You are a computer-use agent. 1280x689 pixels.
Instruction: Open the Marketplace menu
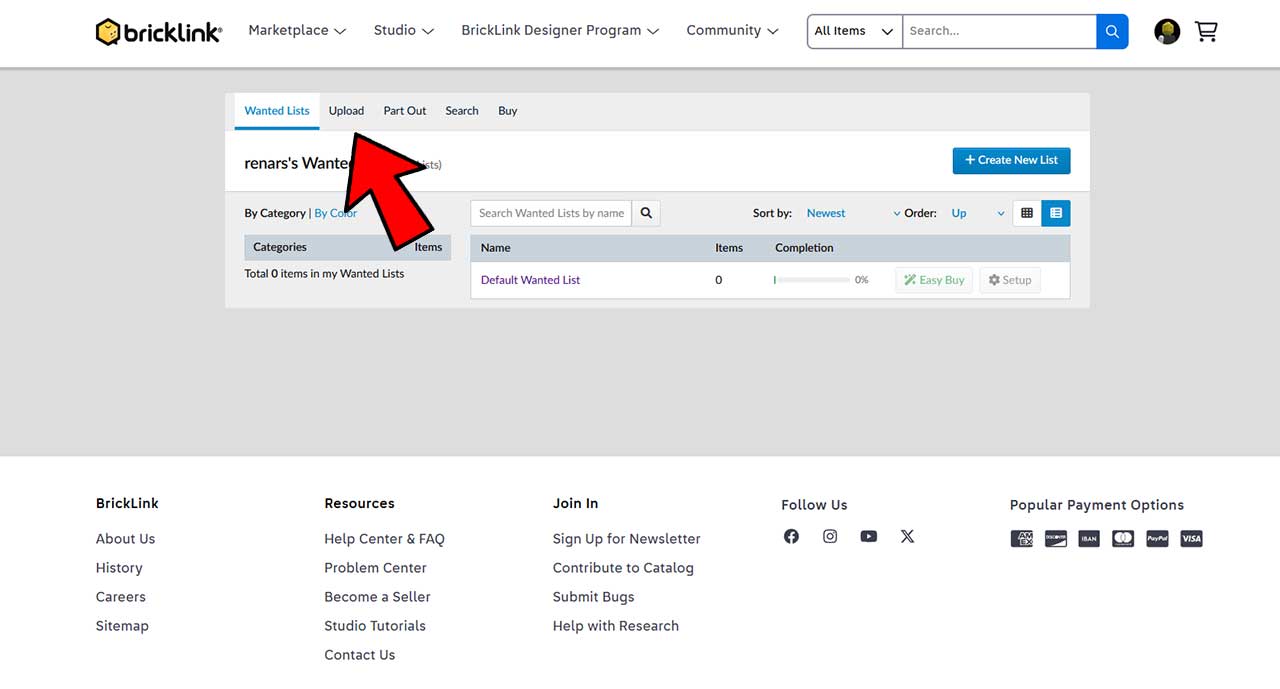(x=297, y=31)
